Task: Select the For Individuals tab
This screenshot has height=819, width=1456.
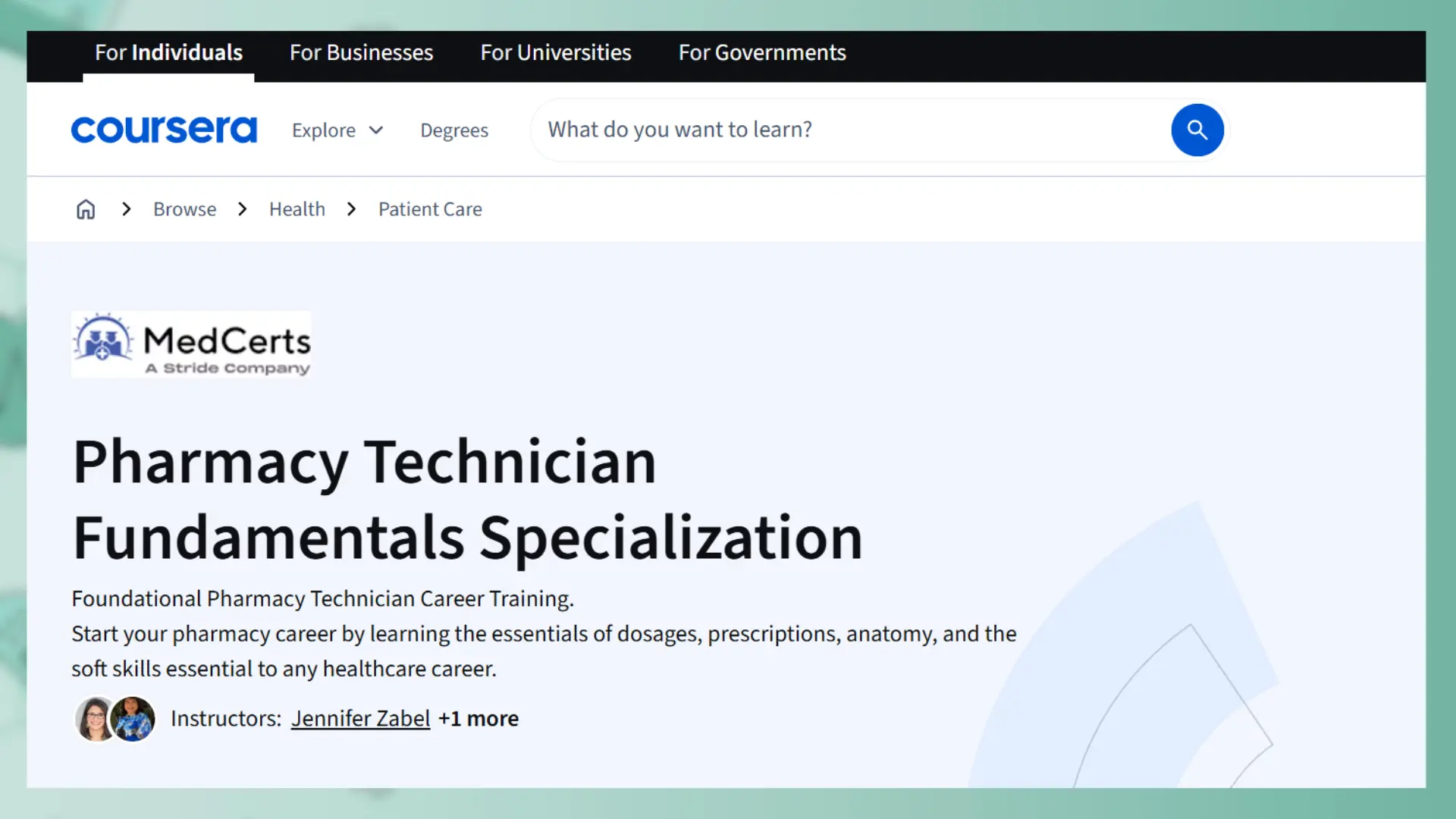Action: tap(168, 52)
